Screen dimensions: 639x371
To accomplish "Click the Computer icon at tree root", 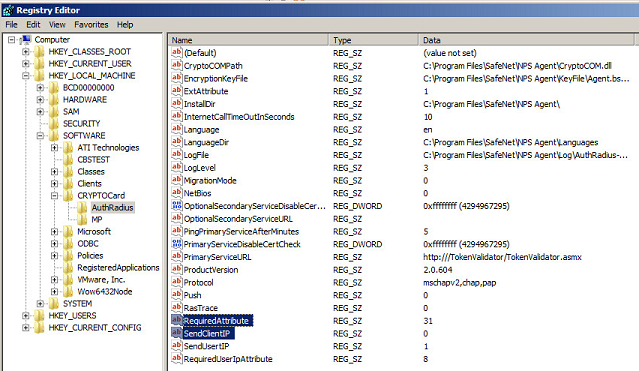I will click(x=26, y=40).
